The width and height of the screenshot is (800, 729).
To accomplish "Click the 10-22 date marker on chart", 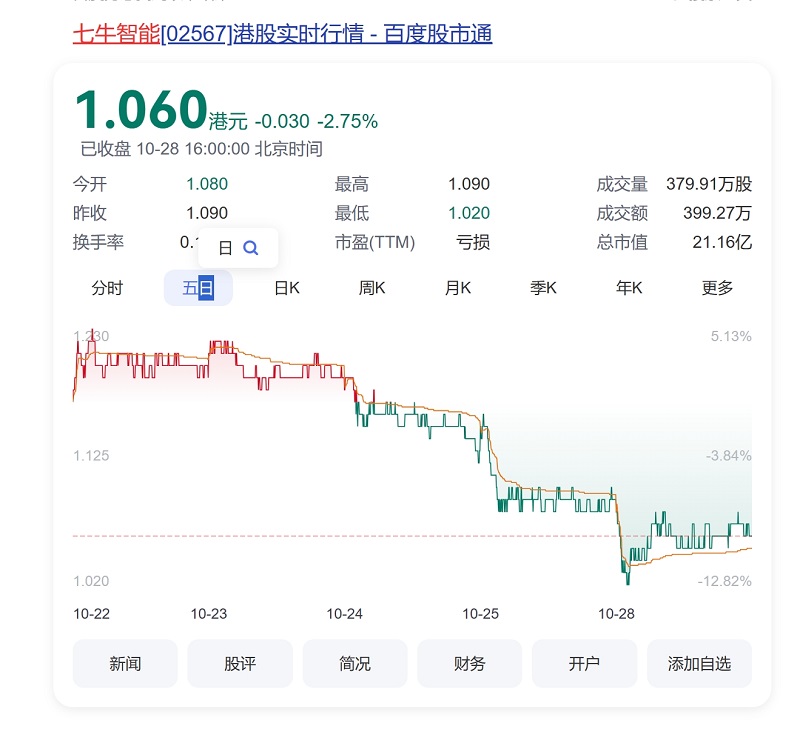I will coord(92,614).
